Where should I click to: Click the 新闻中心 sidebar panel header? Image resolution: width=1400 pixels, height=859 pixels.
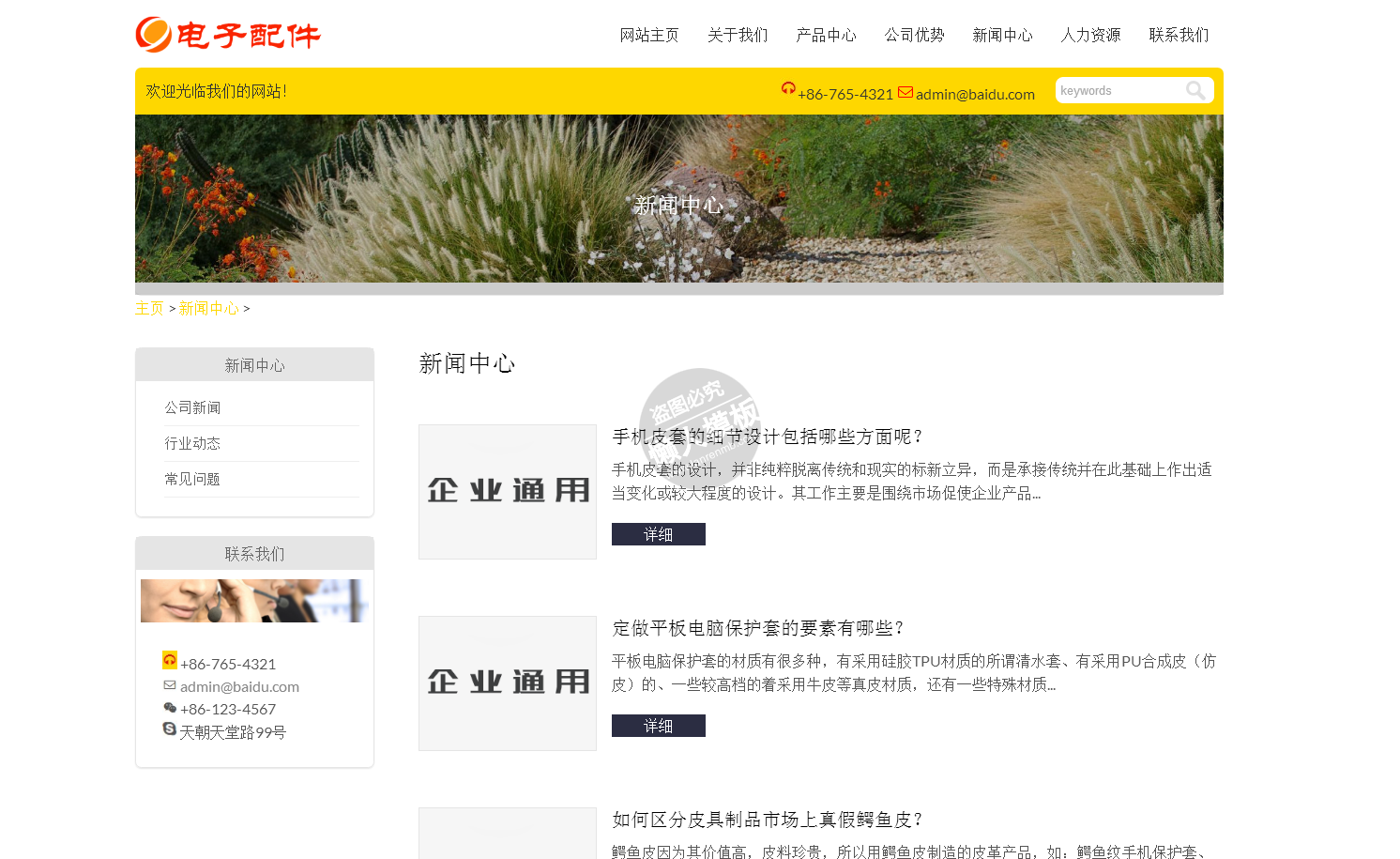254,365
